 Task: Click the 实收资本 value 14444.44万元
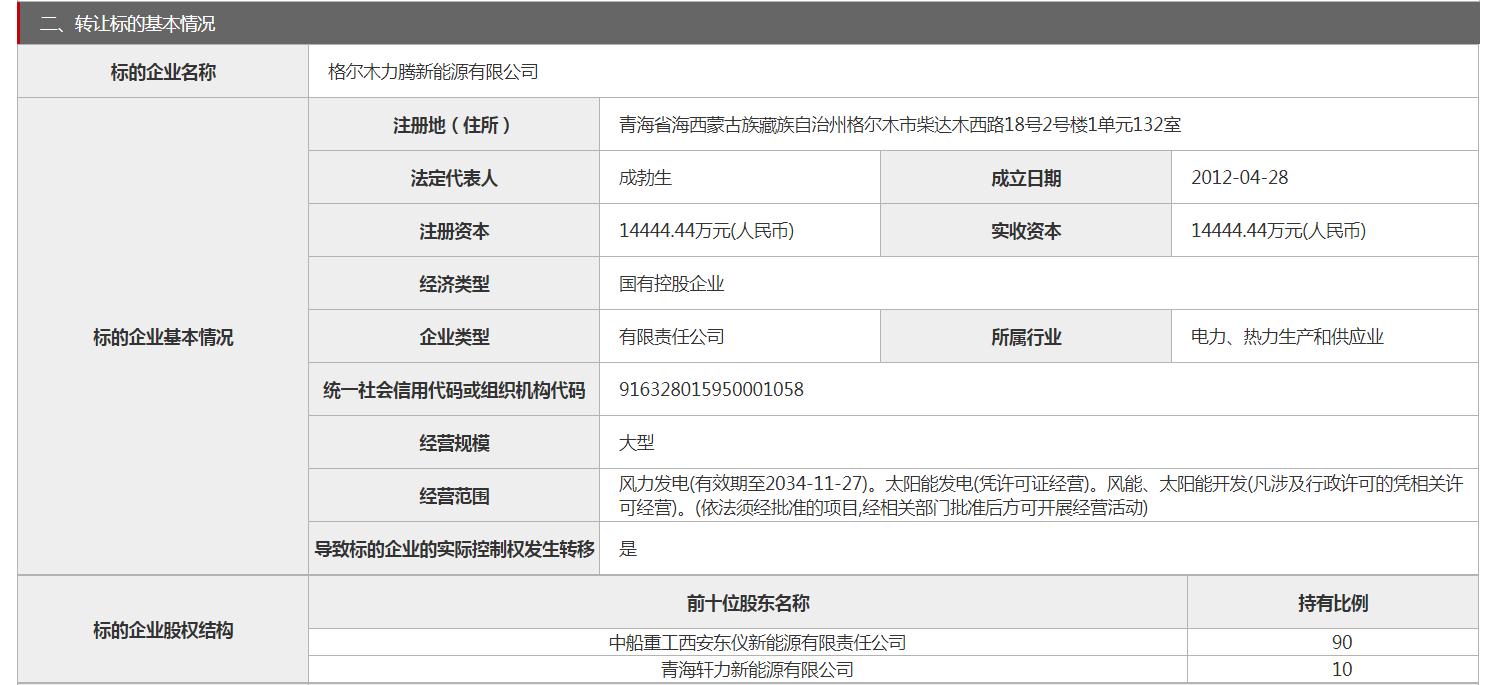[1278, 231]
